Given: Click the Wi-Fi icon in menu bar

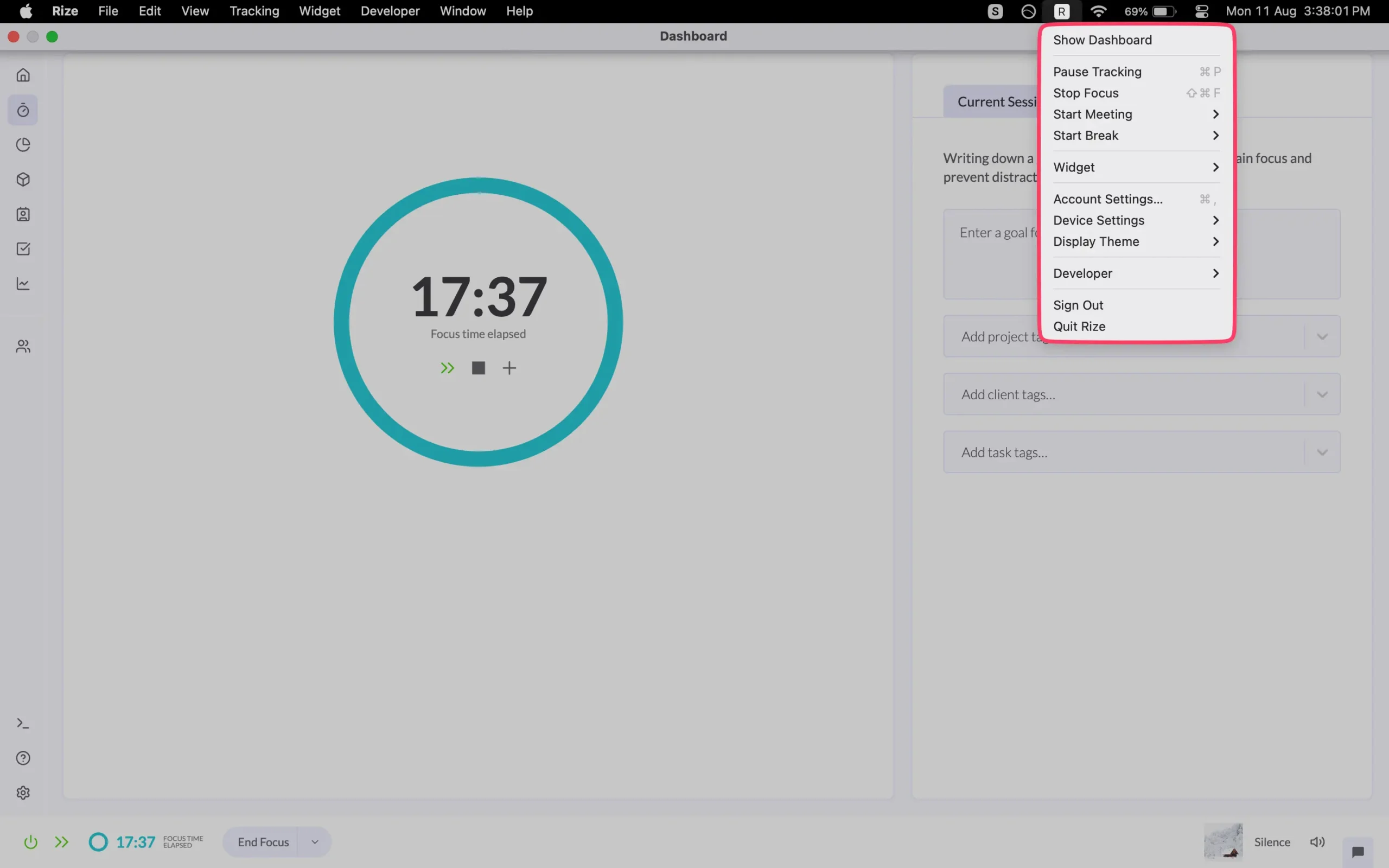Looking at the screenshot, I should point(1098,11).
